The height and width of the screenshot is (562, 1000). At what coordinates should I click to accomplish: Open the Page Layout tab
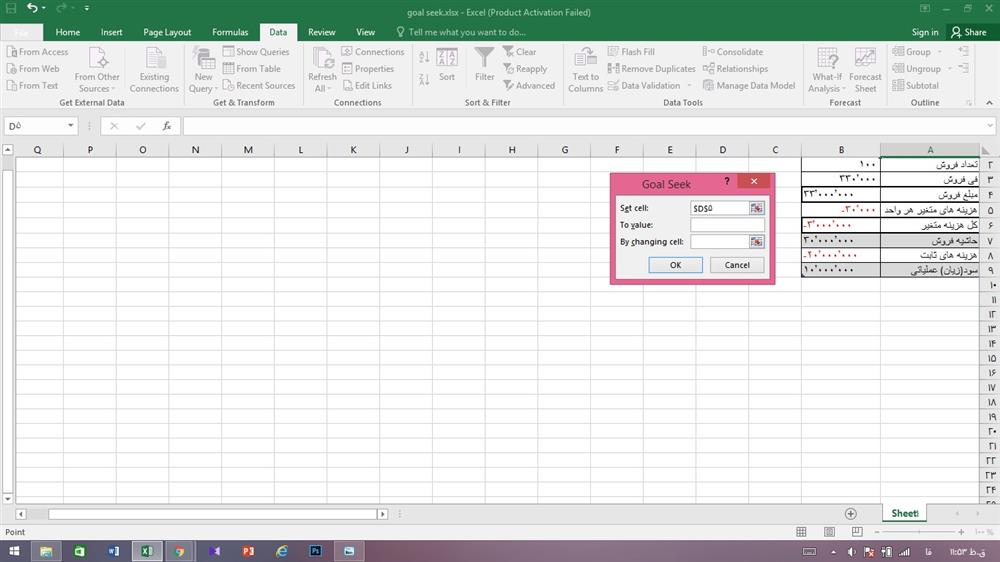pyautogui.click(x=167, y=32)
